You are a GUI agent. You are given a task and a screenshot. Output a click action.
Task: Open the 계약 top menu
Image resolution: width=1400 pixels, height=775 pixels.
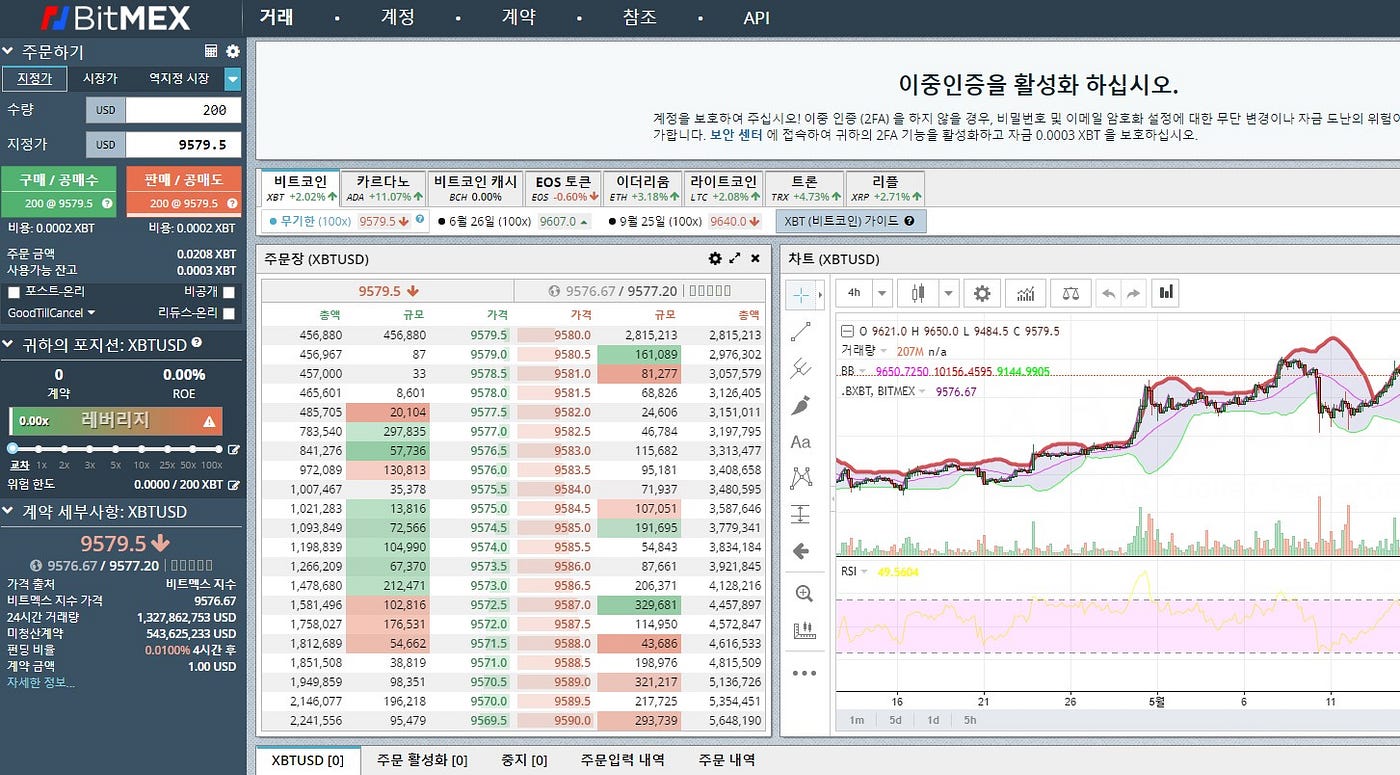point(518,17)
